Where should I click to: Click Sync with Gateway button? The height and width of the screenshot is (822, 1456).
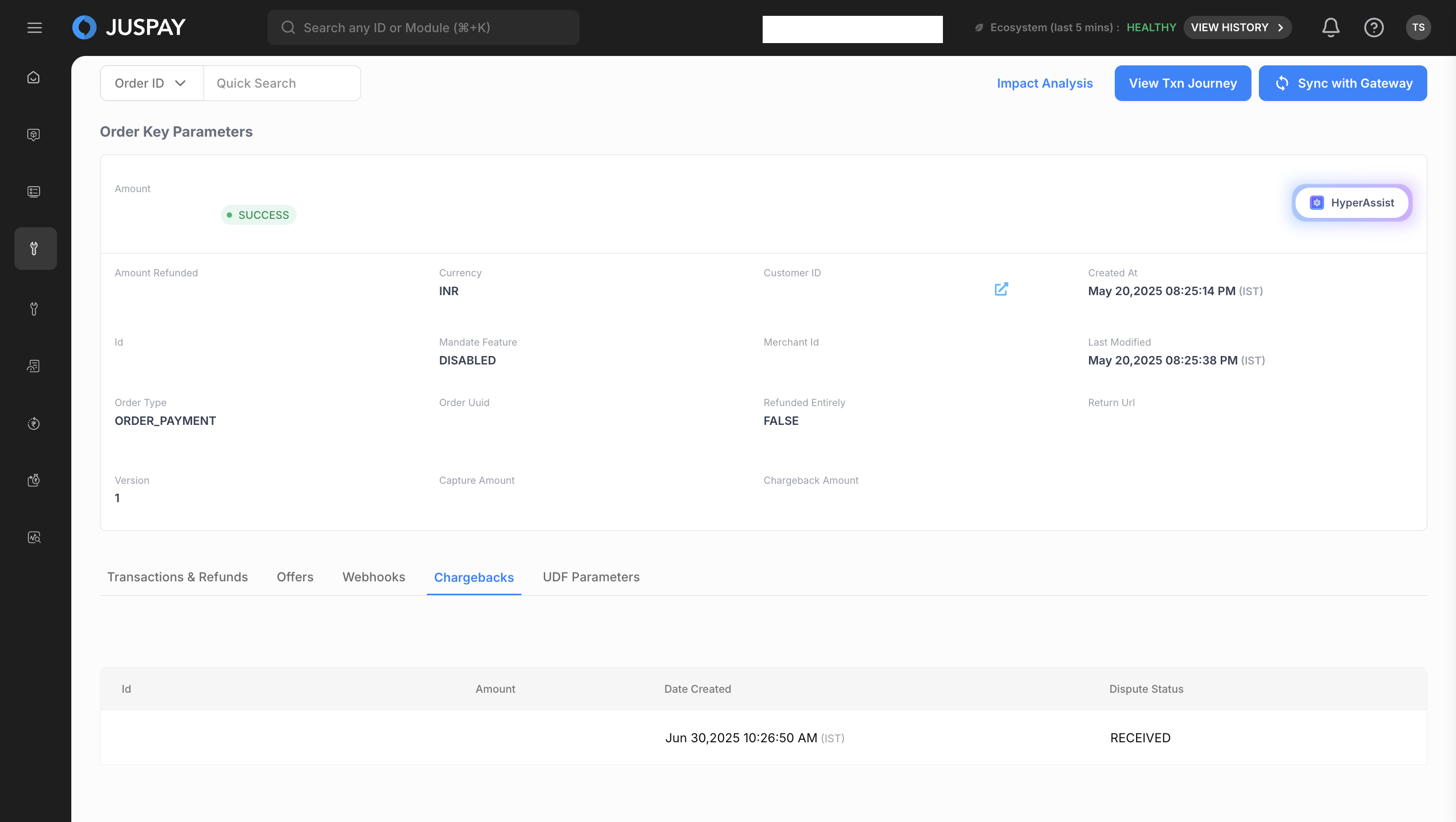point(1343,83)
